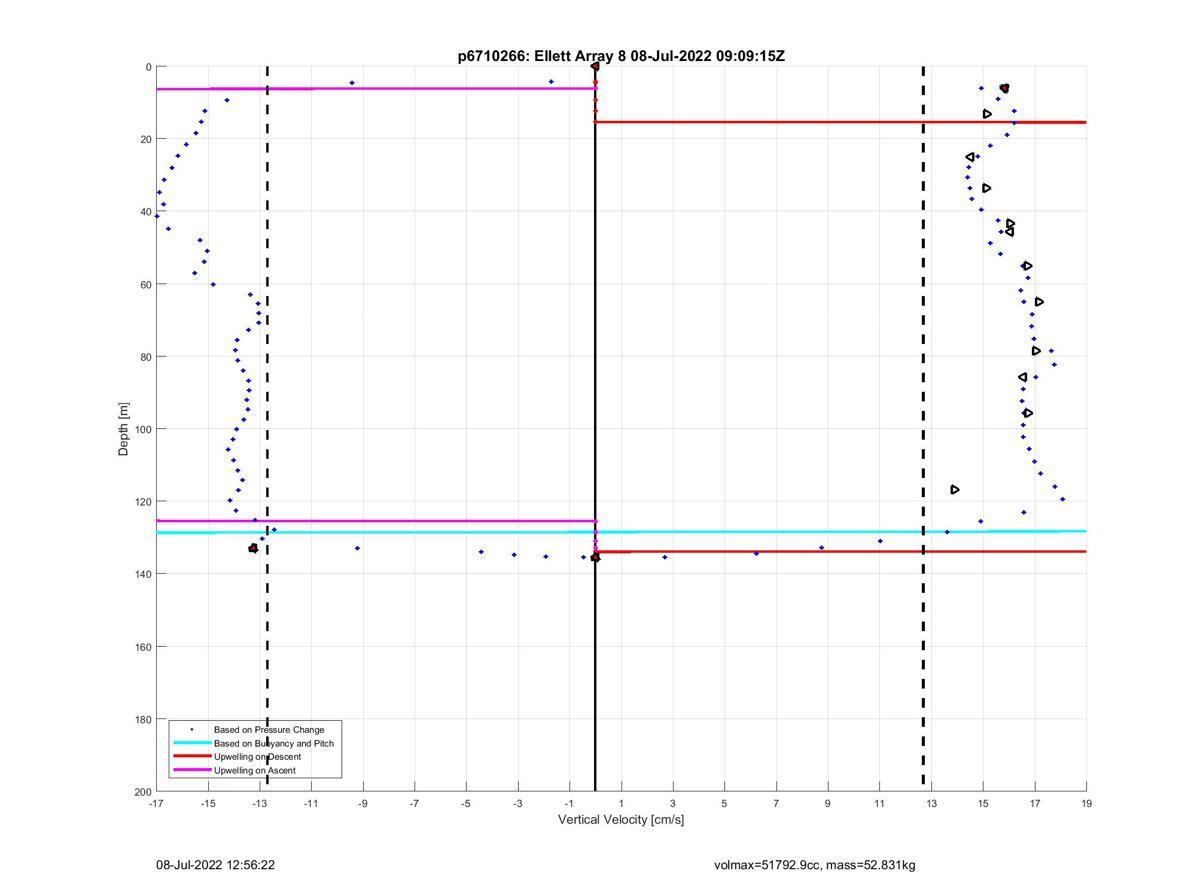Click the x-axis tick label '3'
This screenshot has width=1200, height=889.
[673, 803]
